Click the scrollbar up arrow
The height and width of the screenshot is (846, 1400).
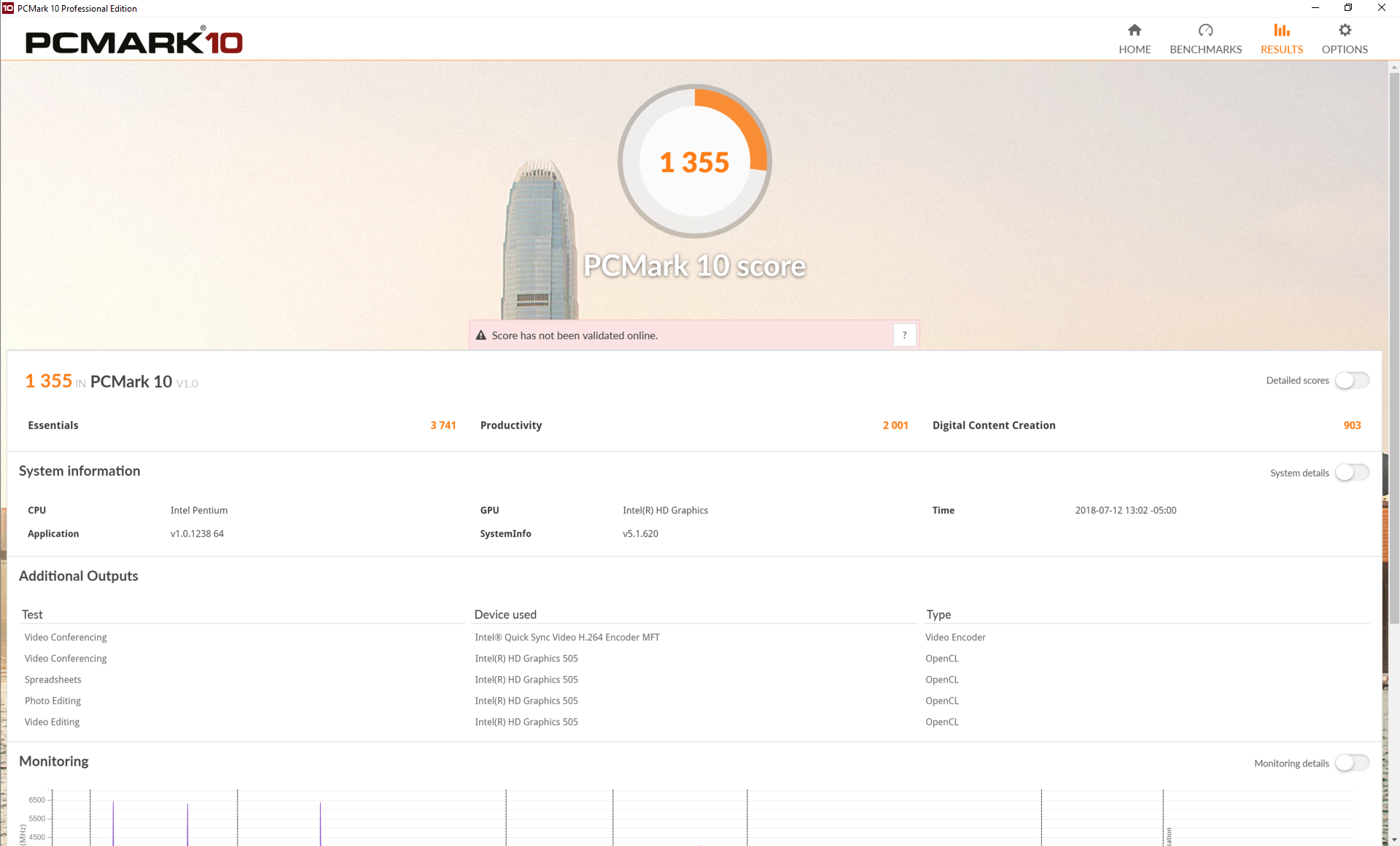(1393, 67)
